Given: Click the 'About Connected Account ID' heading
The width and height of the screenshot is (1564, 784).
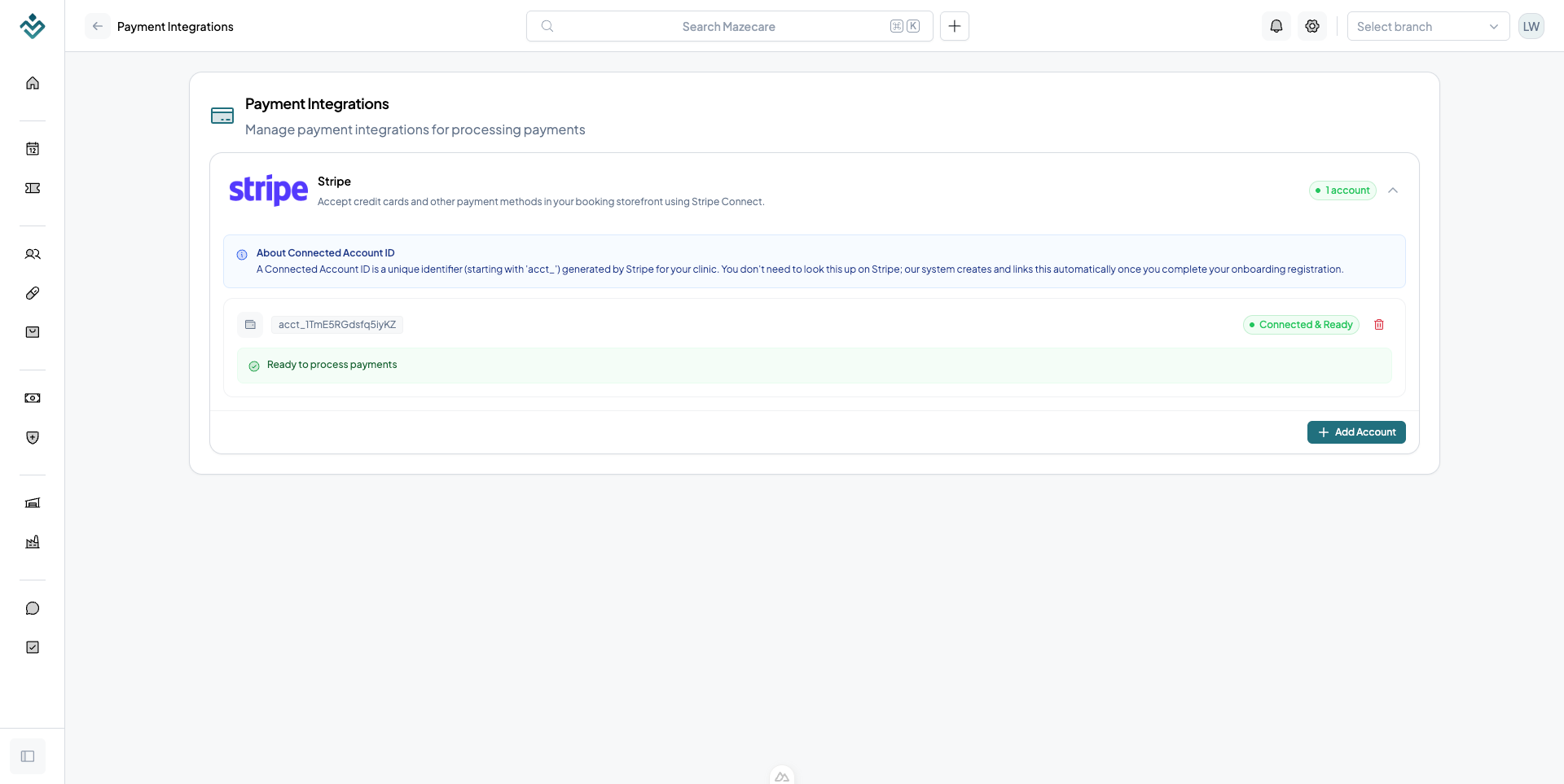Looking at the screenshot, I should (326, 253).
